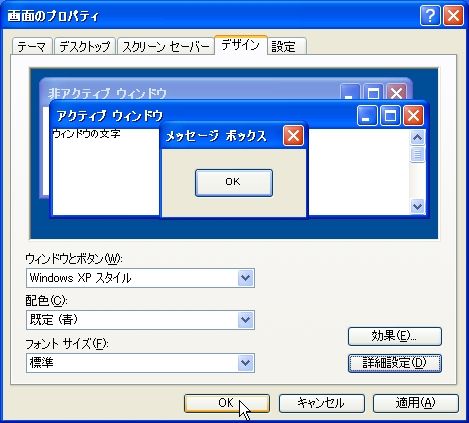Click the close icon on メッセージ ボックス preview
The width and height of the screenshot is (469, 423).
[x=293, y=136]
